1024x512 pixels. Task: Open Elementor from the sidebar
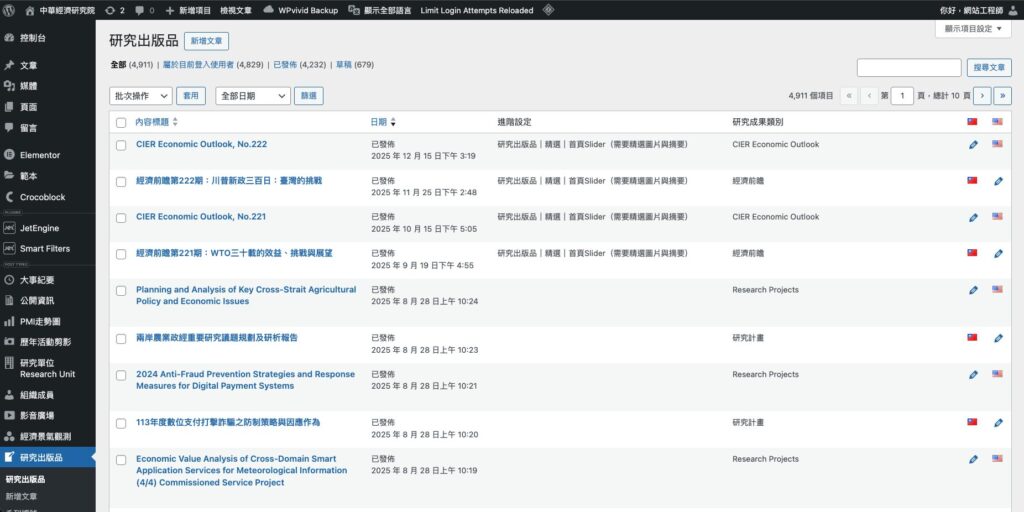pyautogui.click(x=39, y=155)
